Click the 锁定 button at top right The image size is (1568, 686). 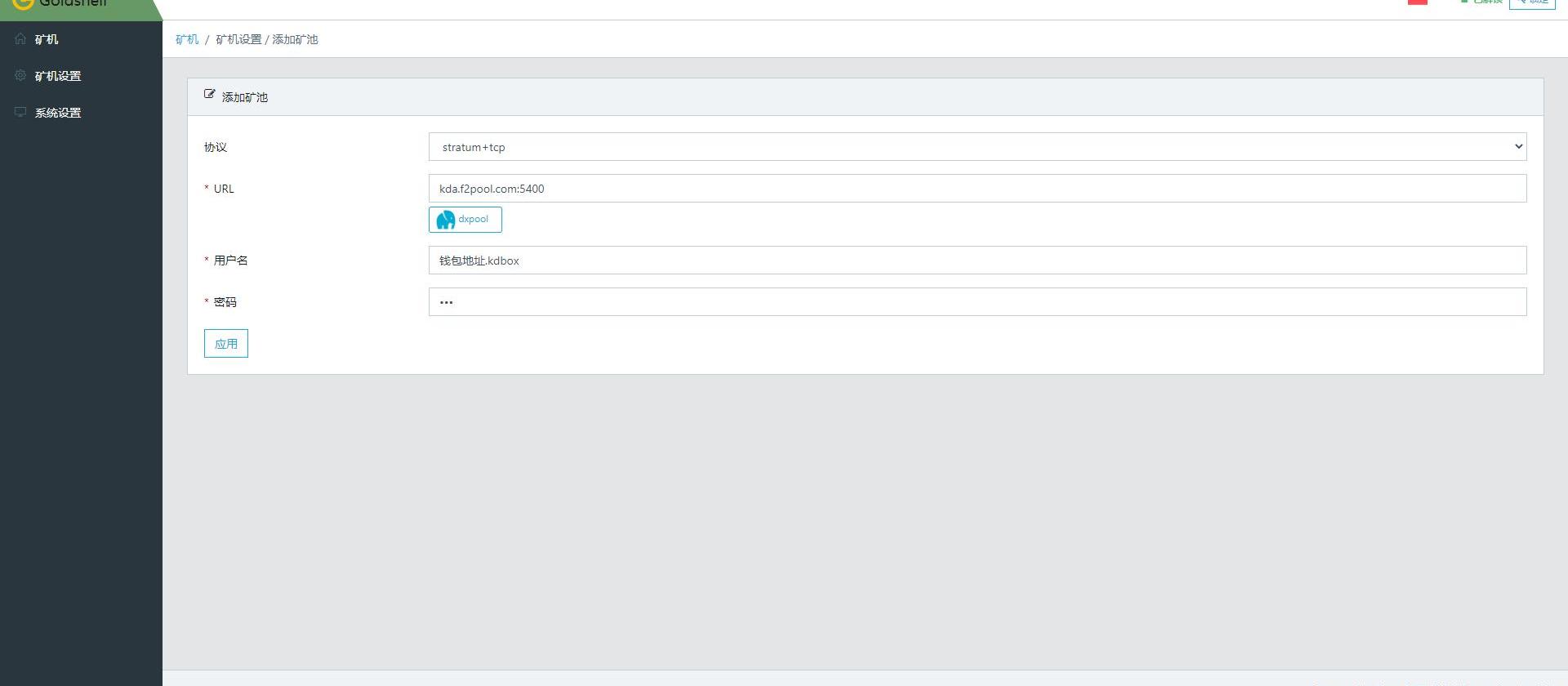point(1532,2)
